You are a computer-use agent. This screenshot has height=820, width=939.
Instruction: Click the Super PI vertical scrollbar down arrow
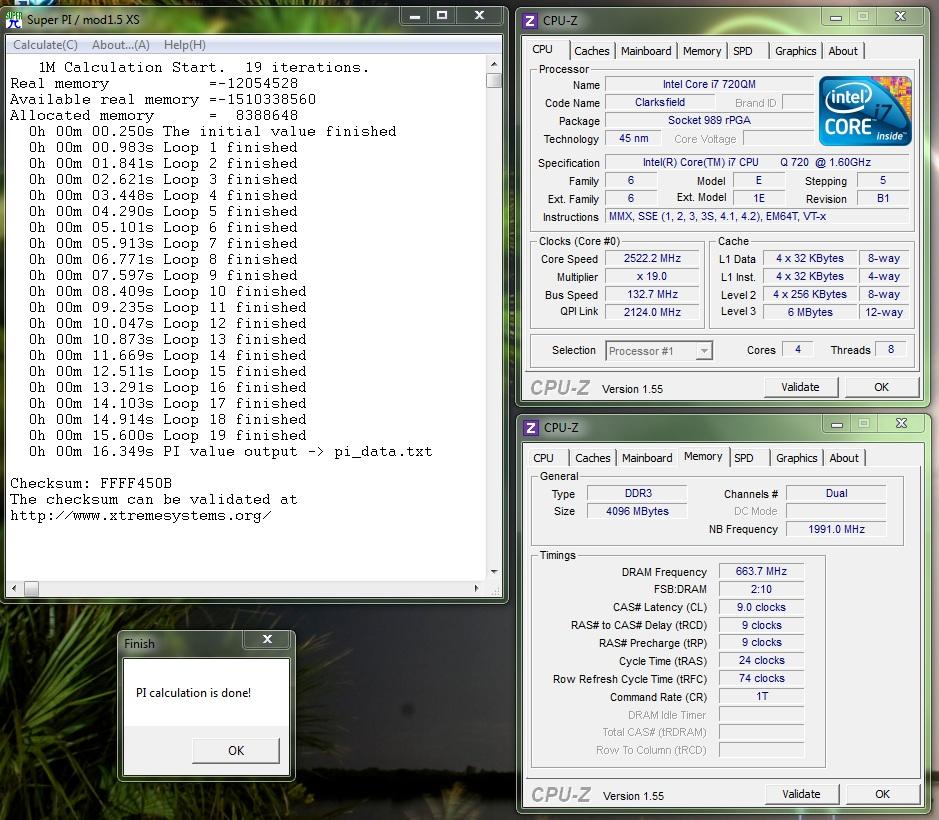[493, 572]
